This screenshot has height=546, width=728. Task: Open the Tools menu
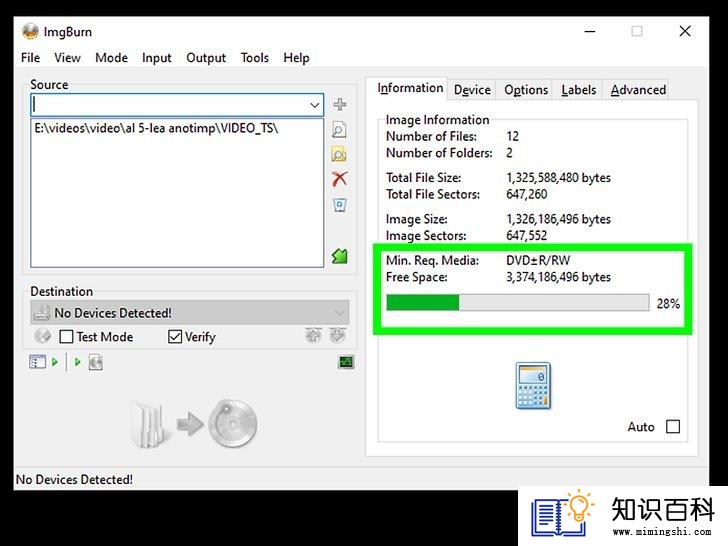pyautogui.click(x=254, y=58)
